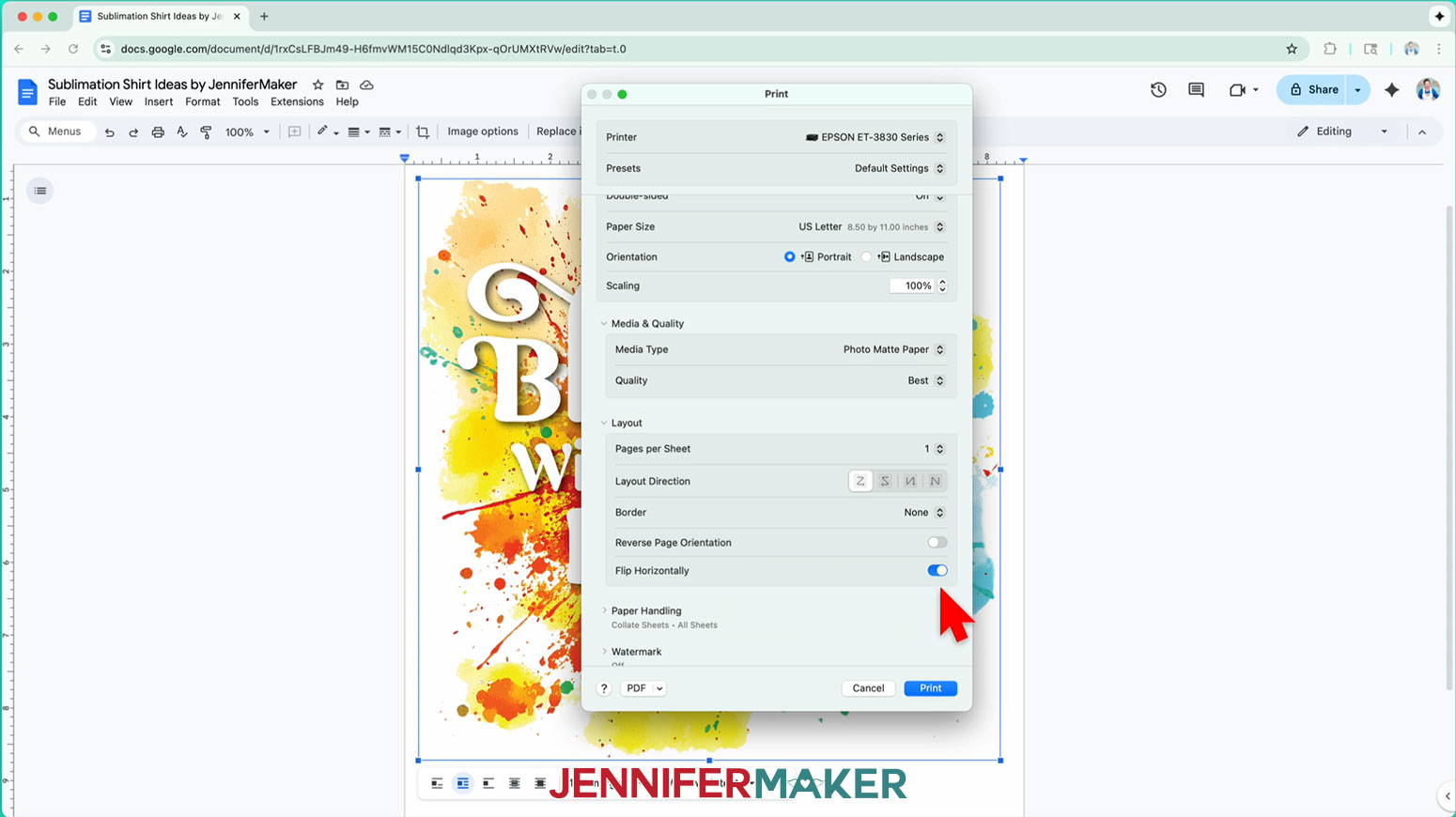Click the printer icon in Docs toolbar
Viewport: 1456px width, 817px height.
tap(158, 132)
